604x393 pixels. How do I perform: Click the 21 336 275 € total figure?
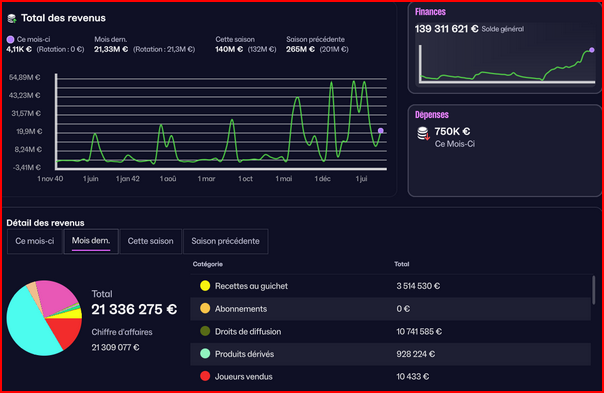[x=134, y=309]
